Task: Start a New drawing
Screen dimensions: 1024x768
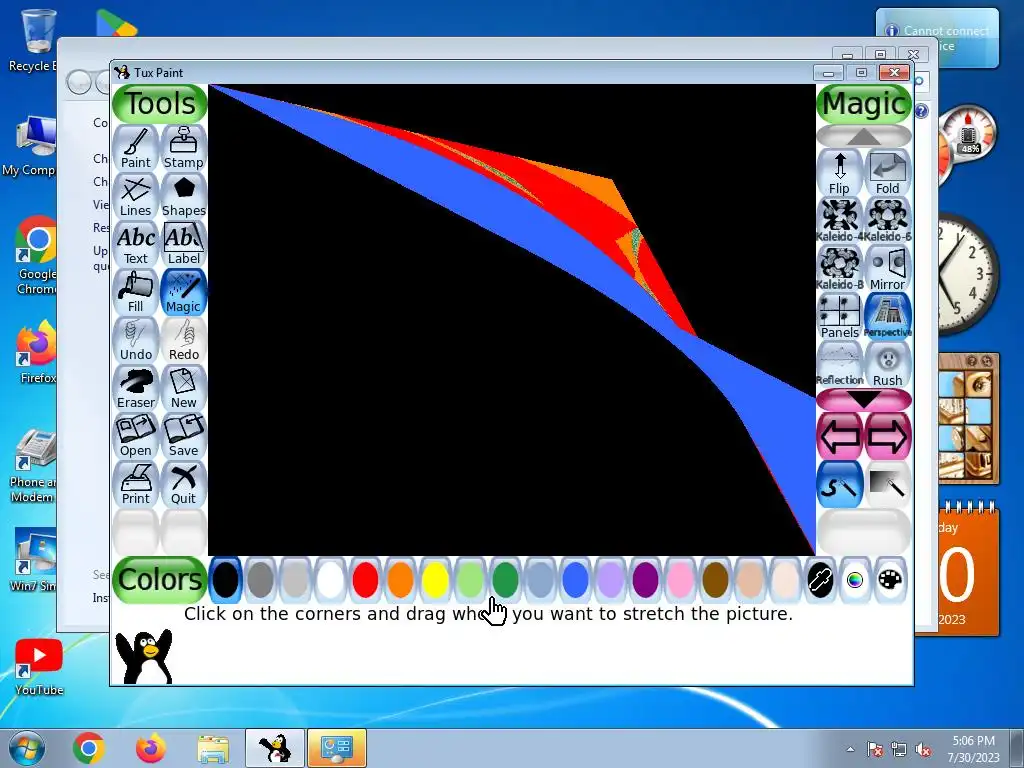Action: click(184, 388)
